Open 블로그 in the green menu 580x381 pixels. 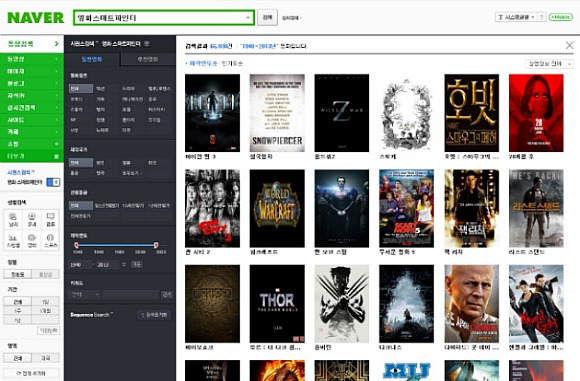pyautogui.click(x=32, y=83)
